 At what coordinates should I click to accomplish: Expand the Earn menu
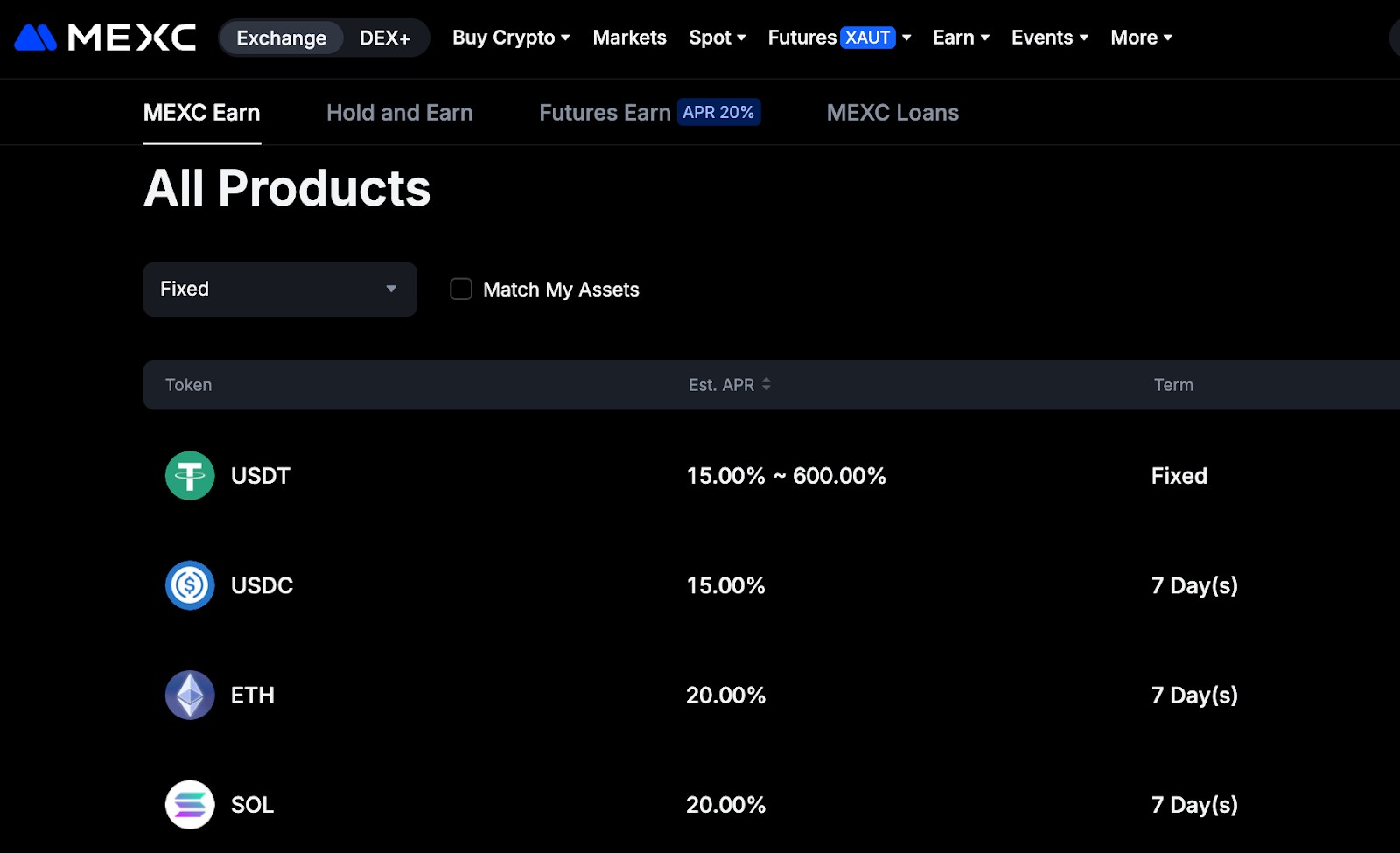[961, 38]
